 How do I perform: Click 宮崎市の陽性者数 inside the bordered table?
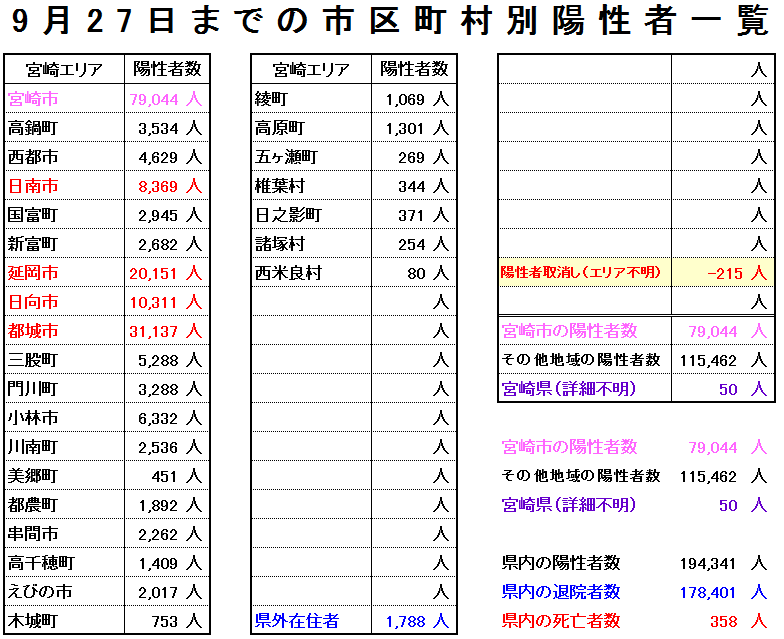(570, 331)
